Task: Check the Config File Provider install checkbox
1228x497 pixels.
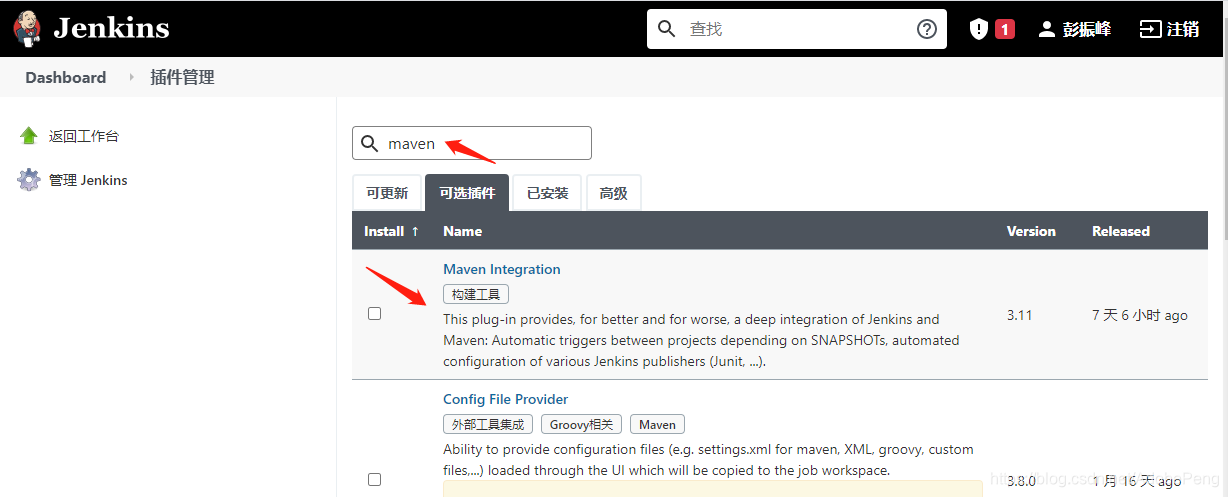Action: (374, 479)
